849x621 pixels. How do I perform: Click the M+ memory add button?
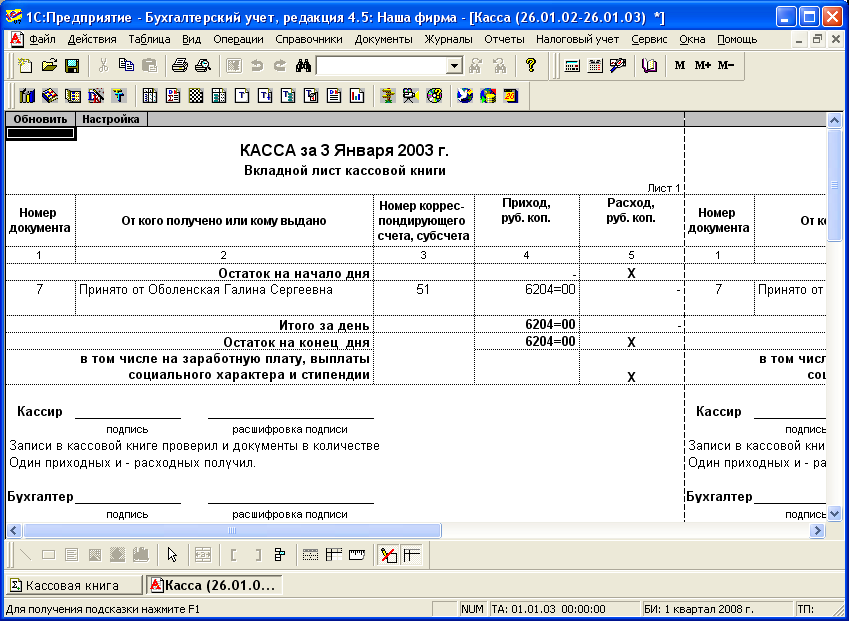point(703,66)
